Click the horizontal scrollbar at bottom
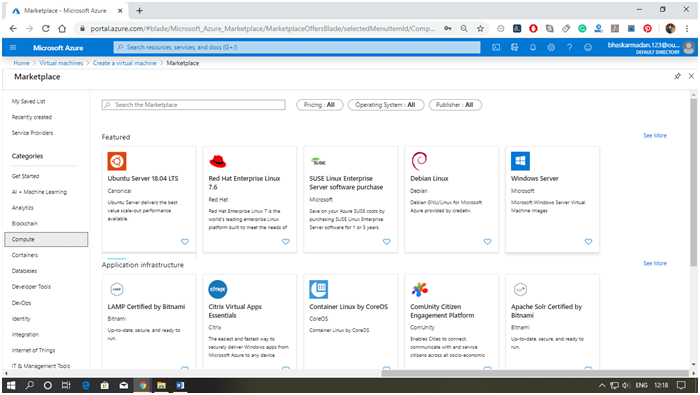The height and width of the screenshot is (395, 700). tap(535, 373)
